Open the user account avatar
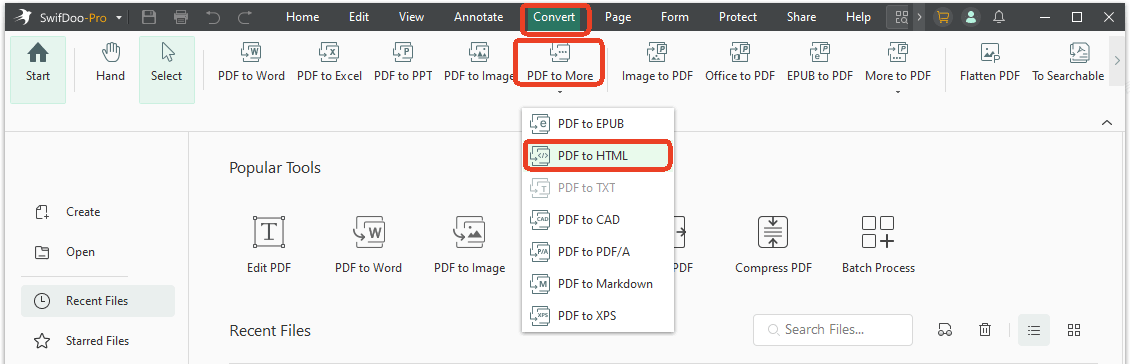The height and width of the screenshot is (364, 1130). [x=971, y=17]
